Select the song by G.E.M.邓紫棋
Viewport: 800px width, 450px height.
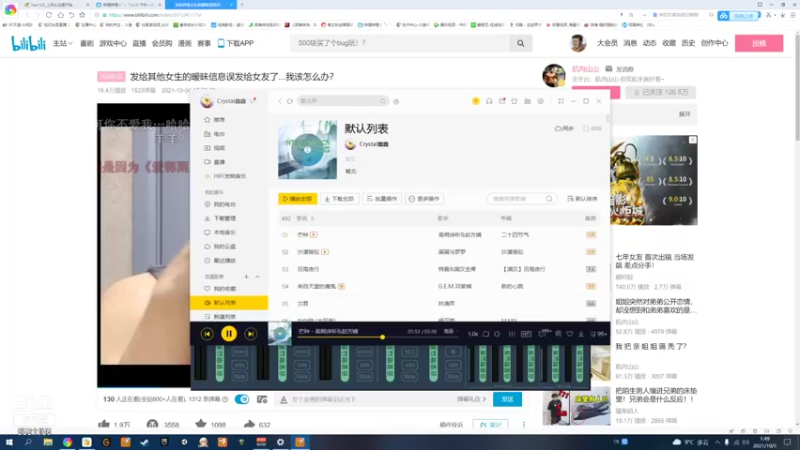[439, 286]
